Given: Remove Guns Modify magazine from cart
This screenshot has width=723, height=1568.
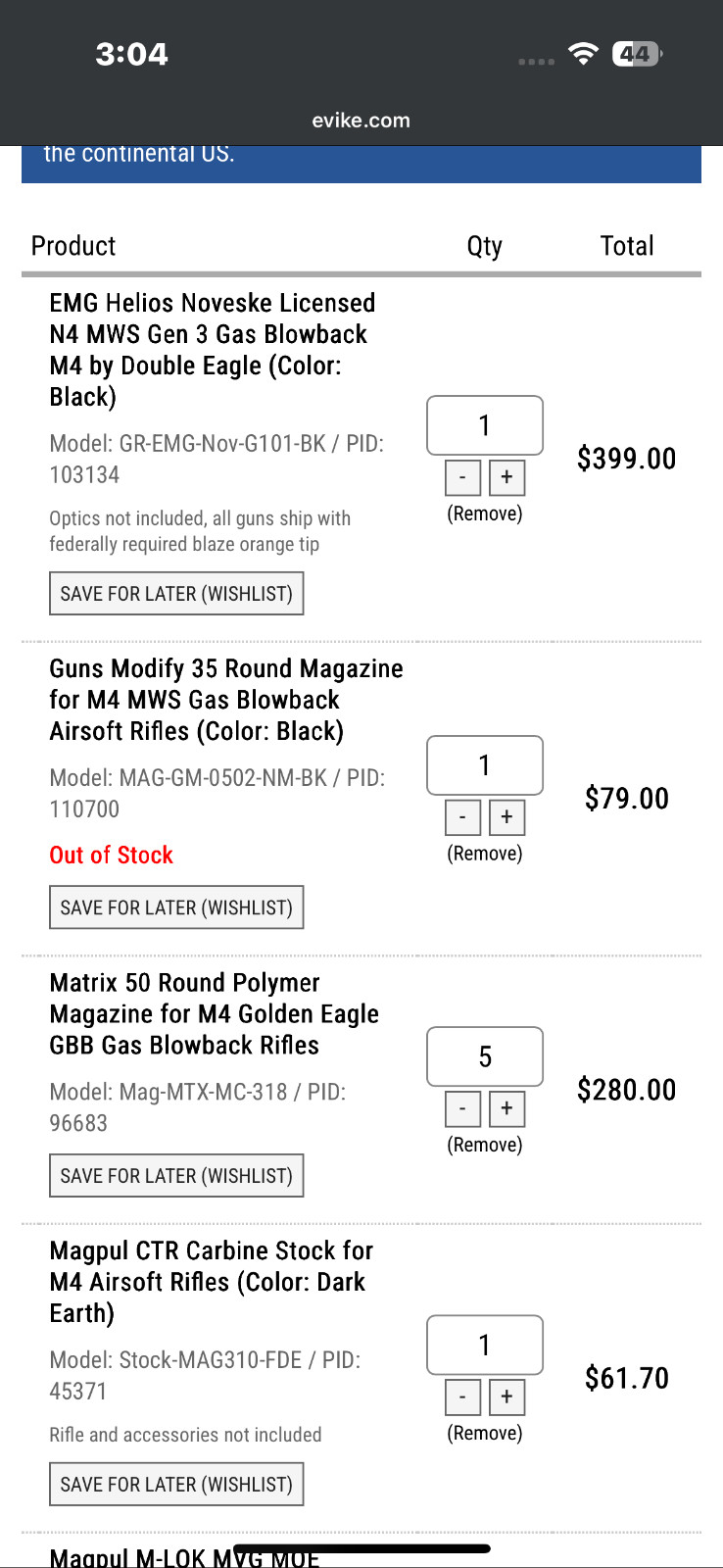Looking at the screenshot, I should tap(484, 854).
